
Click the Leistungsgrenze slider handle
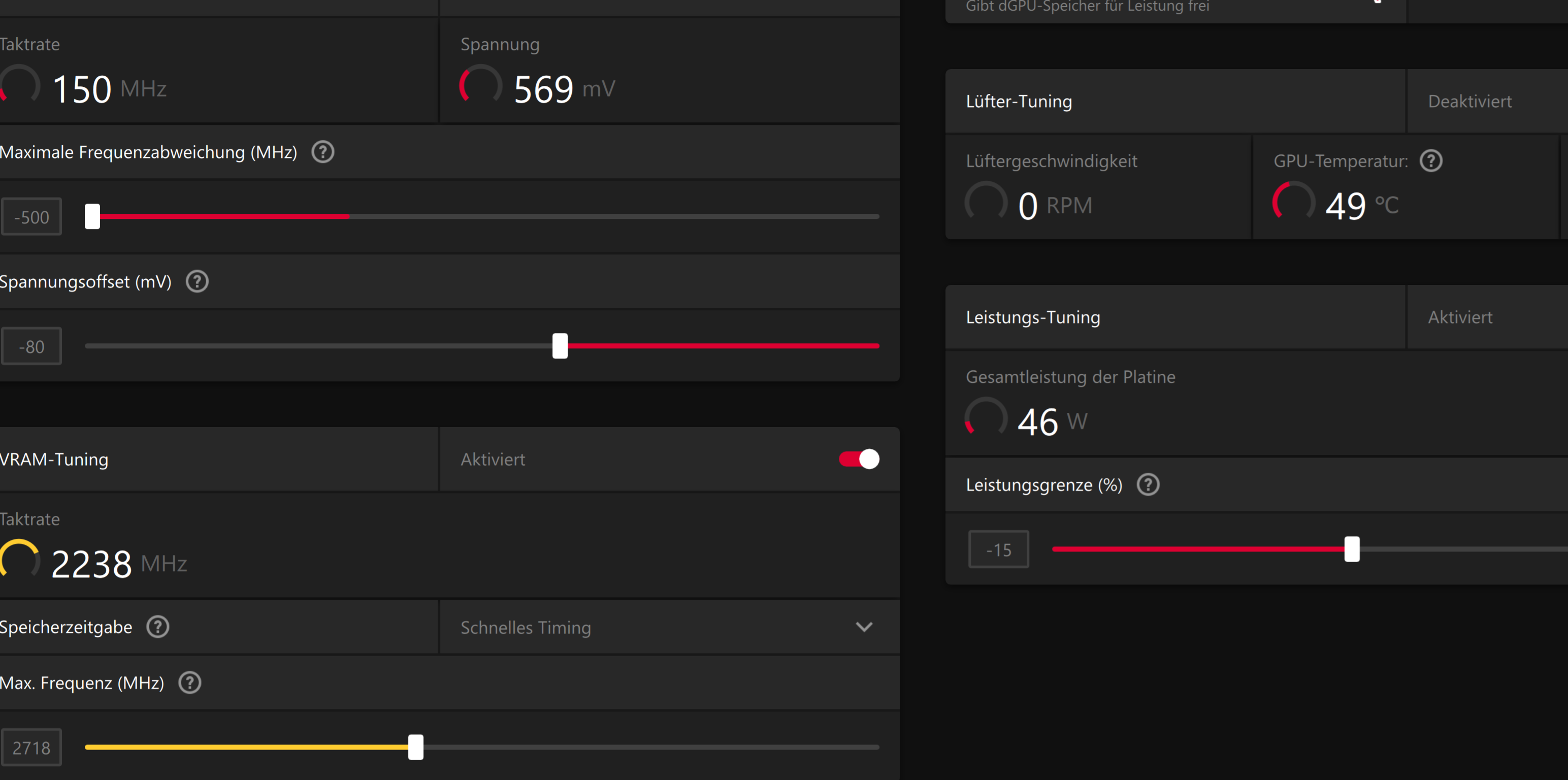(x=1352, y=549)
